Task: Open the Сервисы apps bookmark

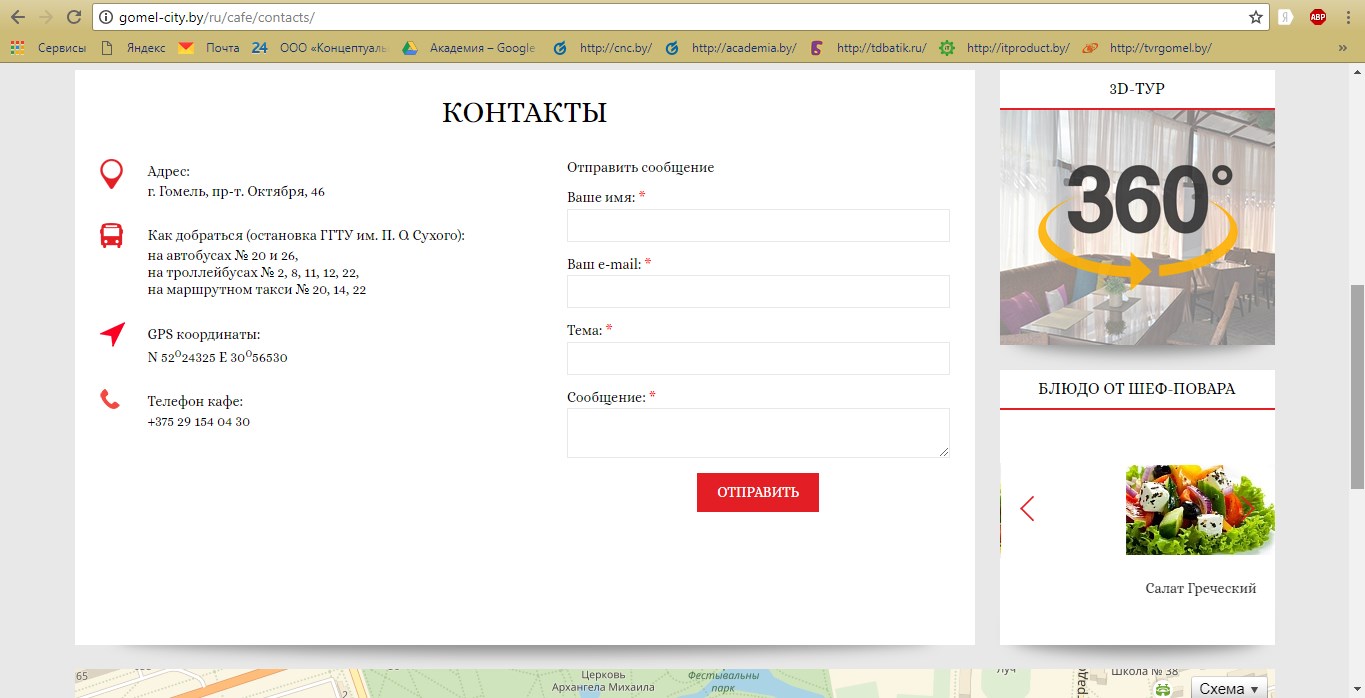Action: point(48,47)
